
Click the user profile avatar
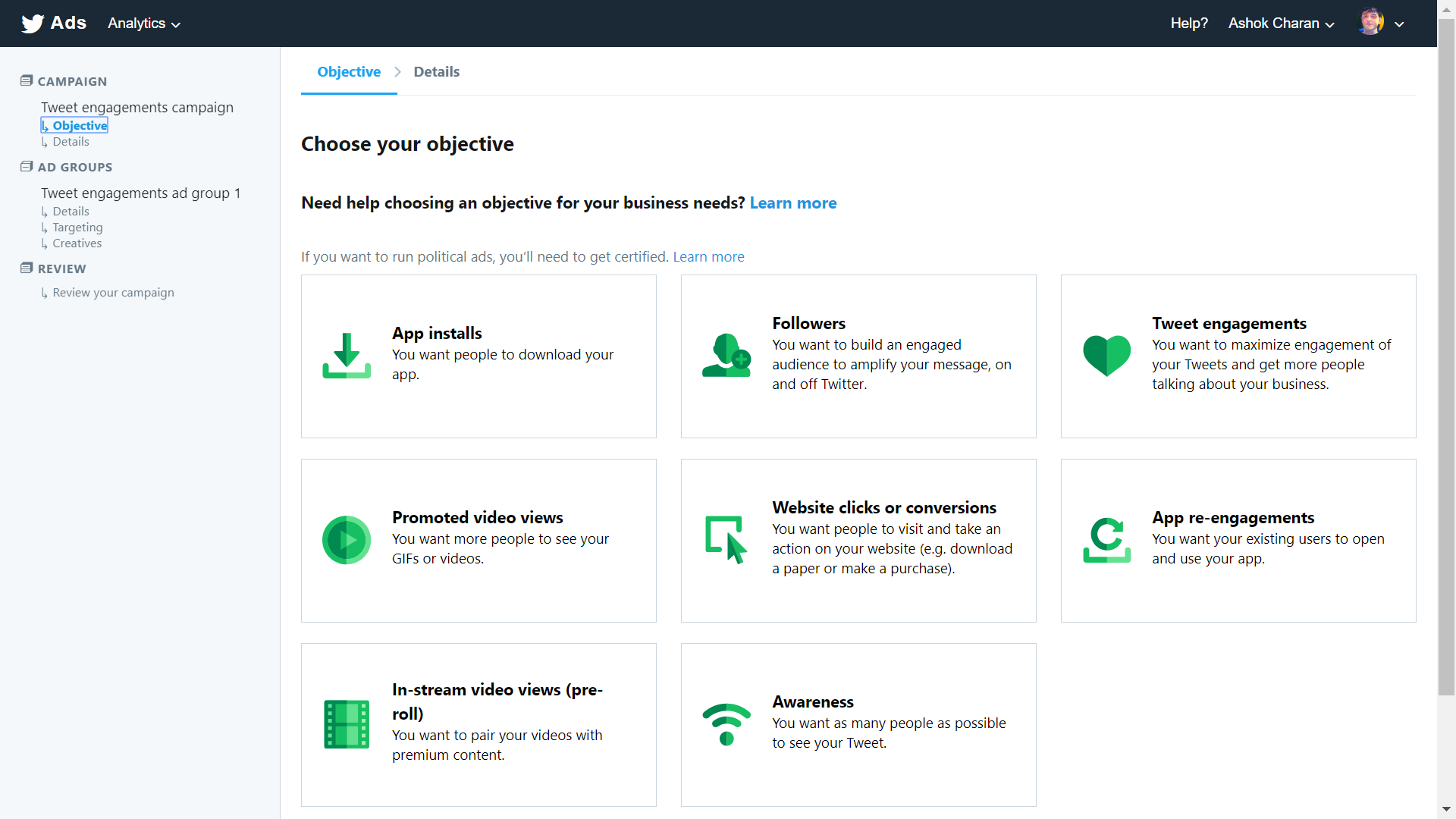coord(1370,23)
